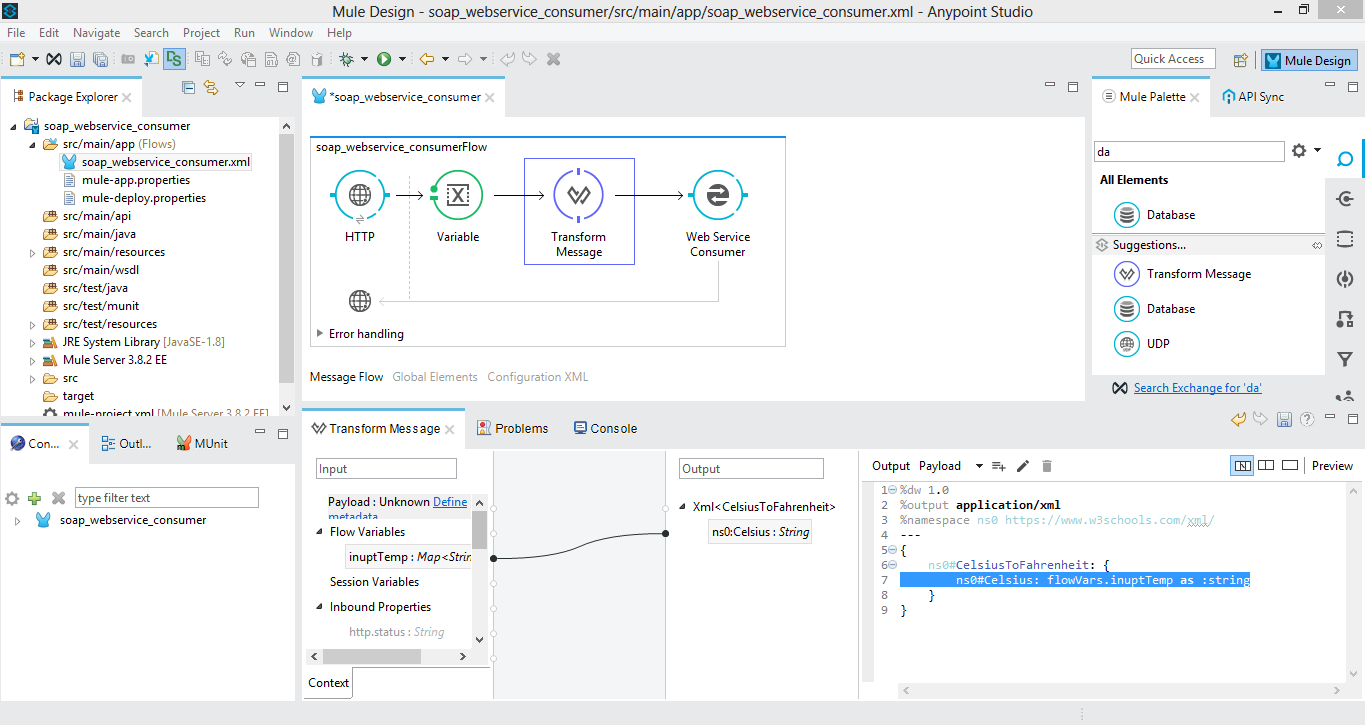Click the Variable component in flow
The height and width of the screenshot is (725, 1365).
click(458, 196)
